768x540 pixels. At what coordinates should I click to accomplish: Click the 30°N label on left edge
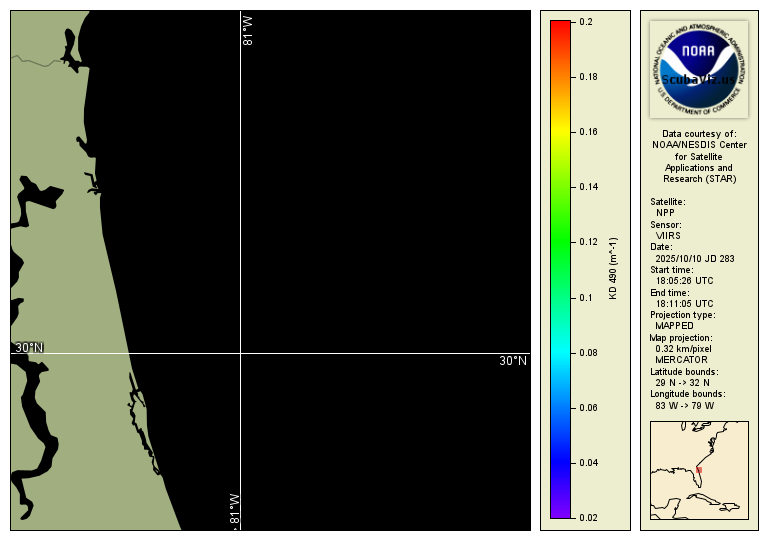click(x=29, y=347)
